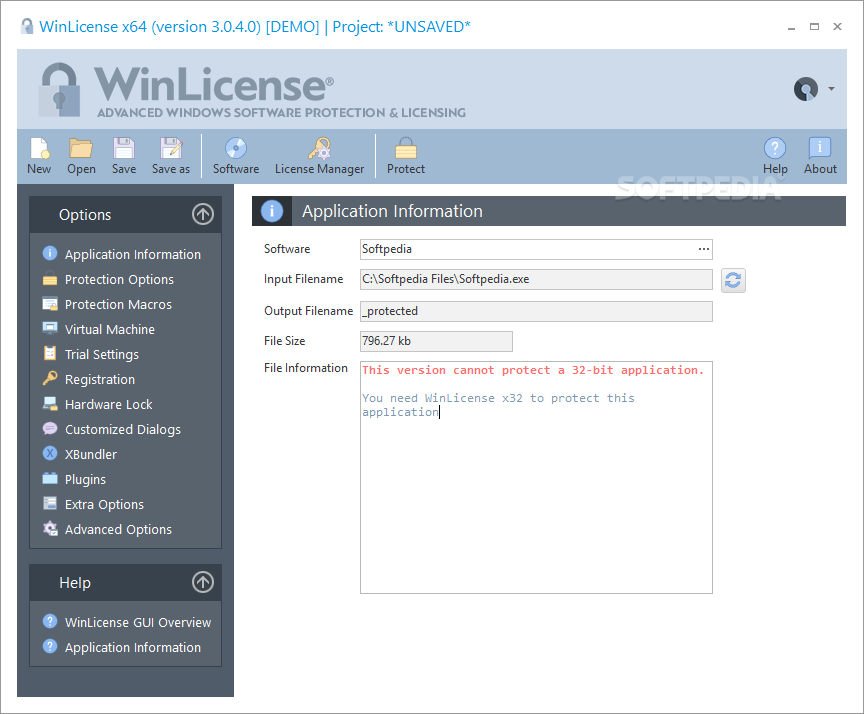Open Advanced Options
Image resolution: width=864 pixels, height=714 pixels.
click(x=118, y=529)
